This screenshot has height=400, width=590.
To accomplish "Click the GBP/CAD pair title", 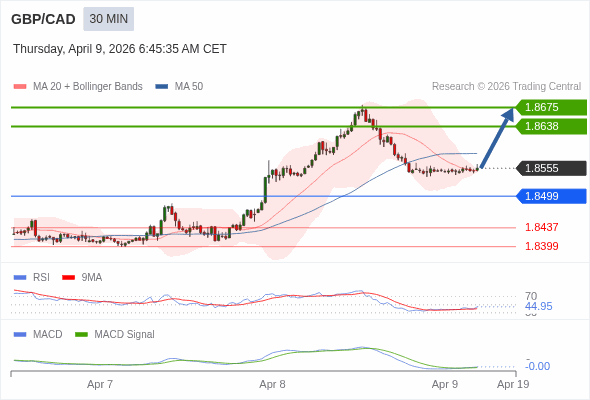I will (43, 19).
